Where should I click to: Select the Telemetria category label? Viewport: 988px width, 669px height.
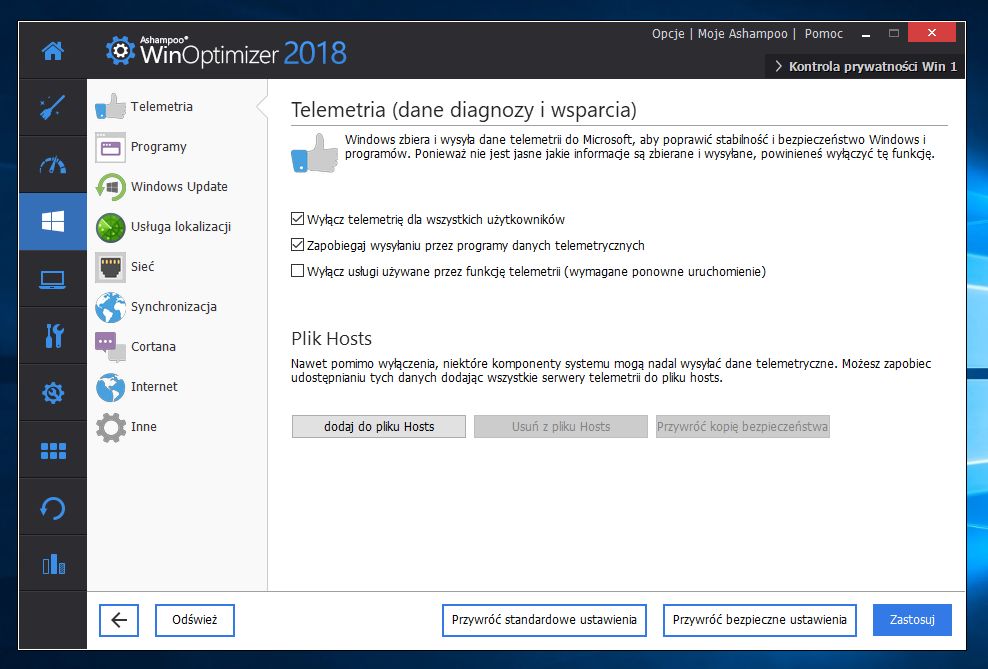point(162,106)
